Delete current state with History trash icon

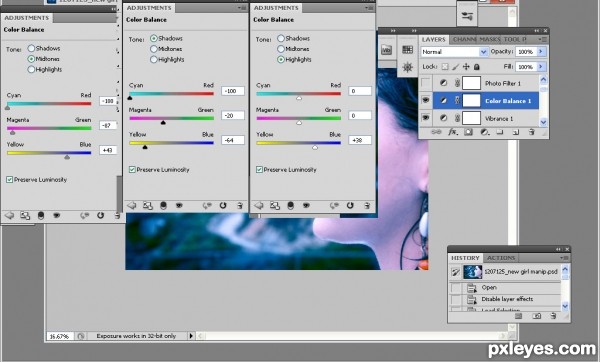[553, 316]
